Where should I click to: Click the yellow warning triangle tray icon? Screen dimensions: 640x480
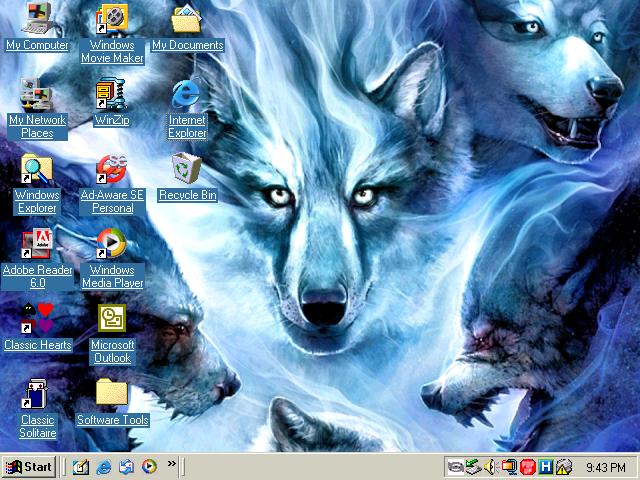[564, 467]
